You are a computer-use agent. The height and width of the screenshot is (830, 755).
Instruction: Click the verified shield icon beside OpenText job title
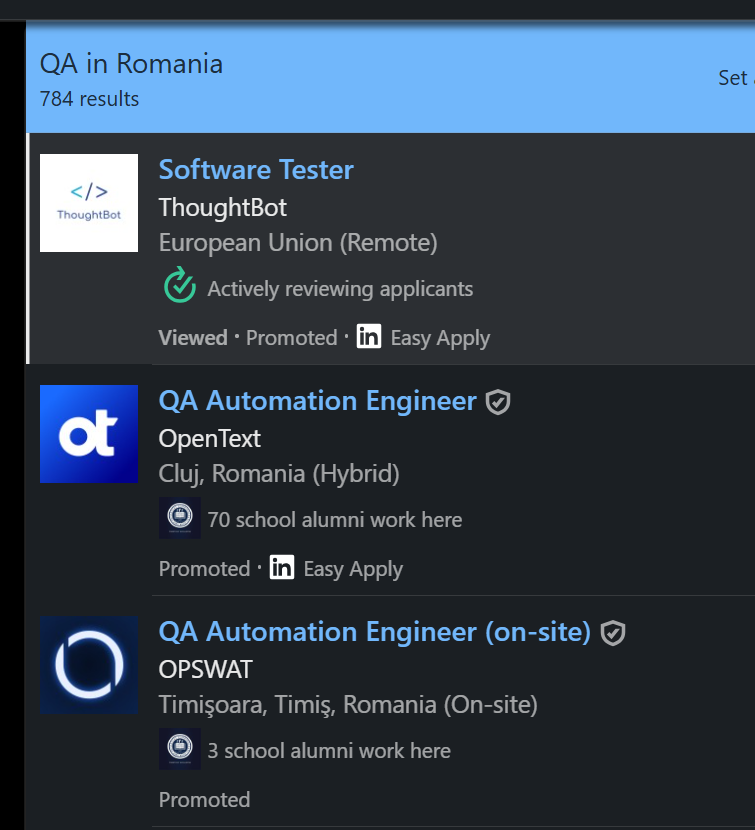(x=498, y=402)
